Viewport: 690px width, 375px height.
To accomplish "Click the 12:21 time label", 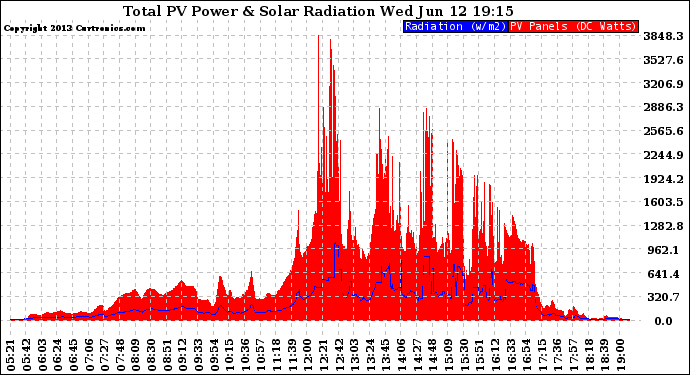I will pos(323,355).
